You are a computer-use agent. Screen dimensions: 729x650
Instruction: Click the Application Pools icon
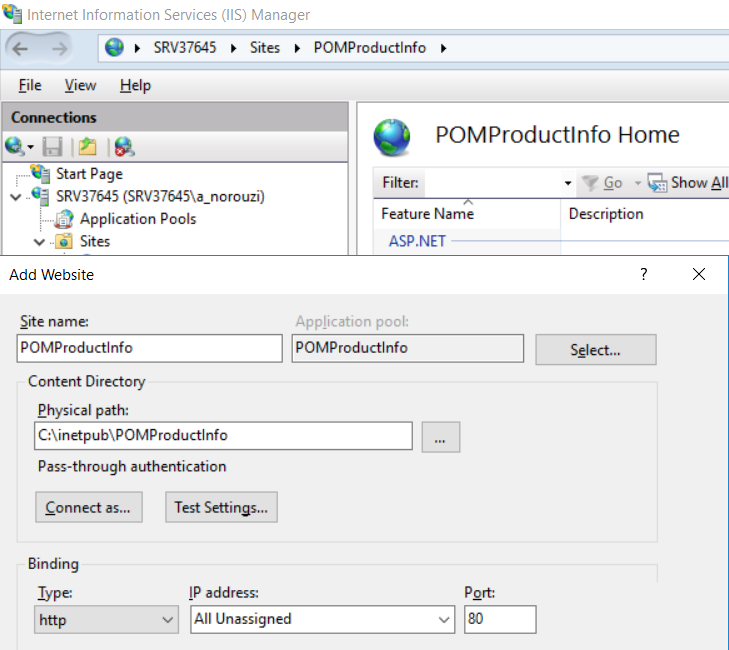(x=64, y=219)
